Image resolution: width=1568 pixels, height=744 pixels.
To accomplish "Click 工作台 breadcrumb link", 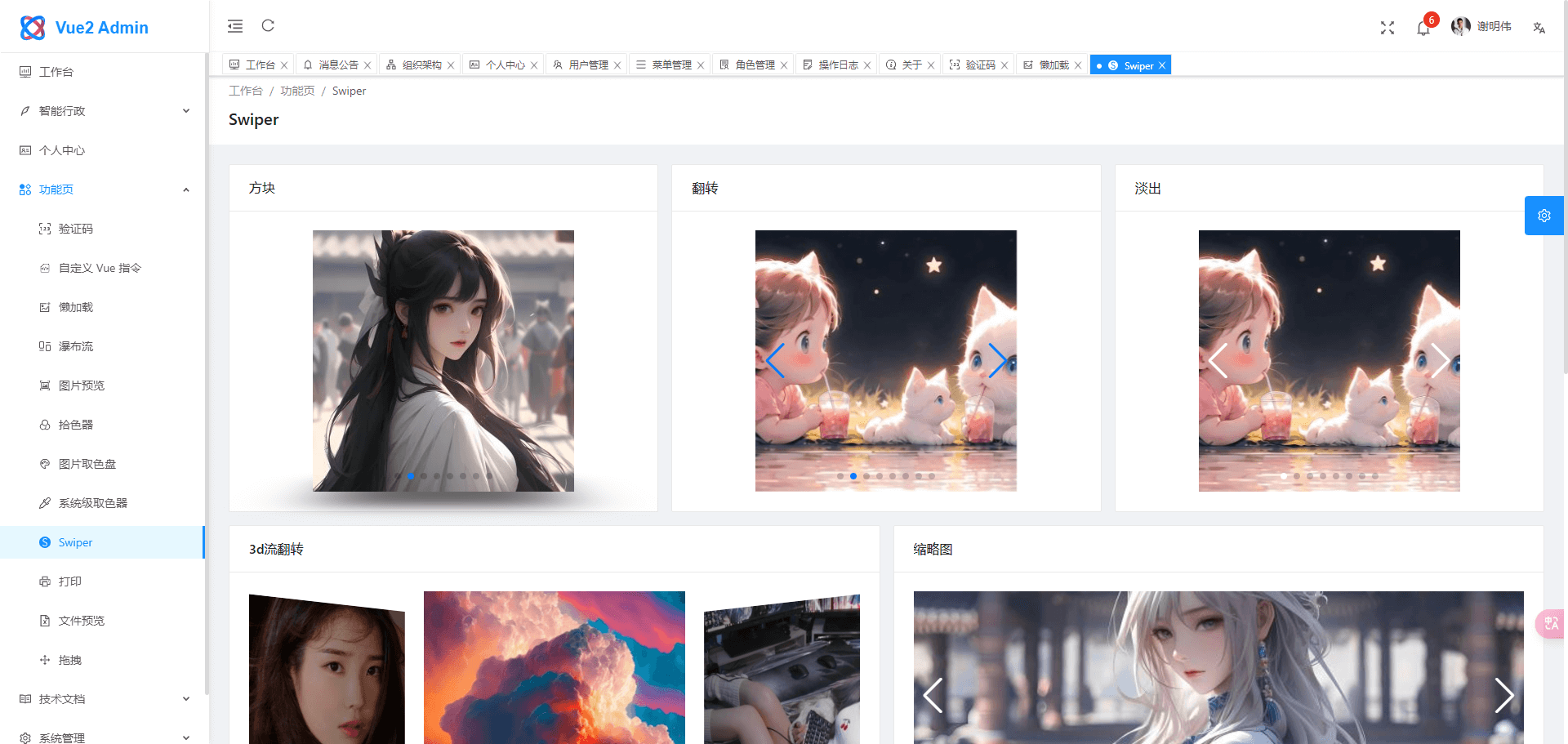I will click(x=246, y=91).
